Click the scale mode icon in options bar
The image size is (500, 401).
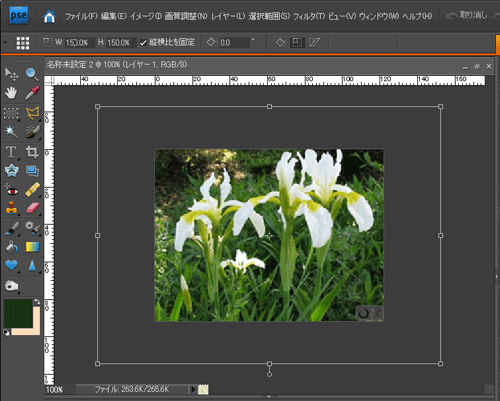click(297, 43)
